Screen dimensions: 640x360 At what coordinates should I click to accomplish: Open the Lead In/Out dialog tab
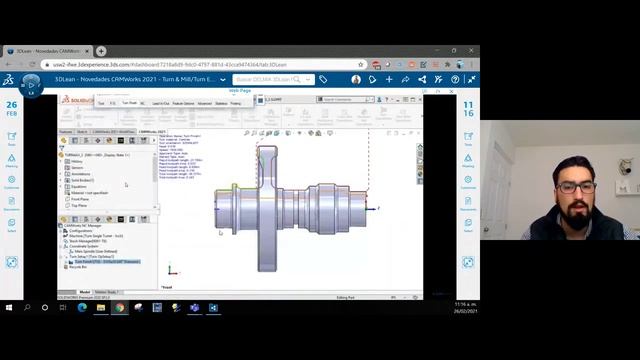[160, 104]
